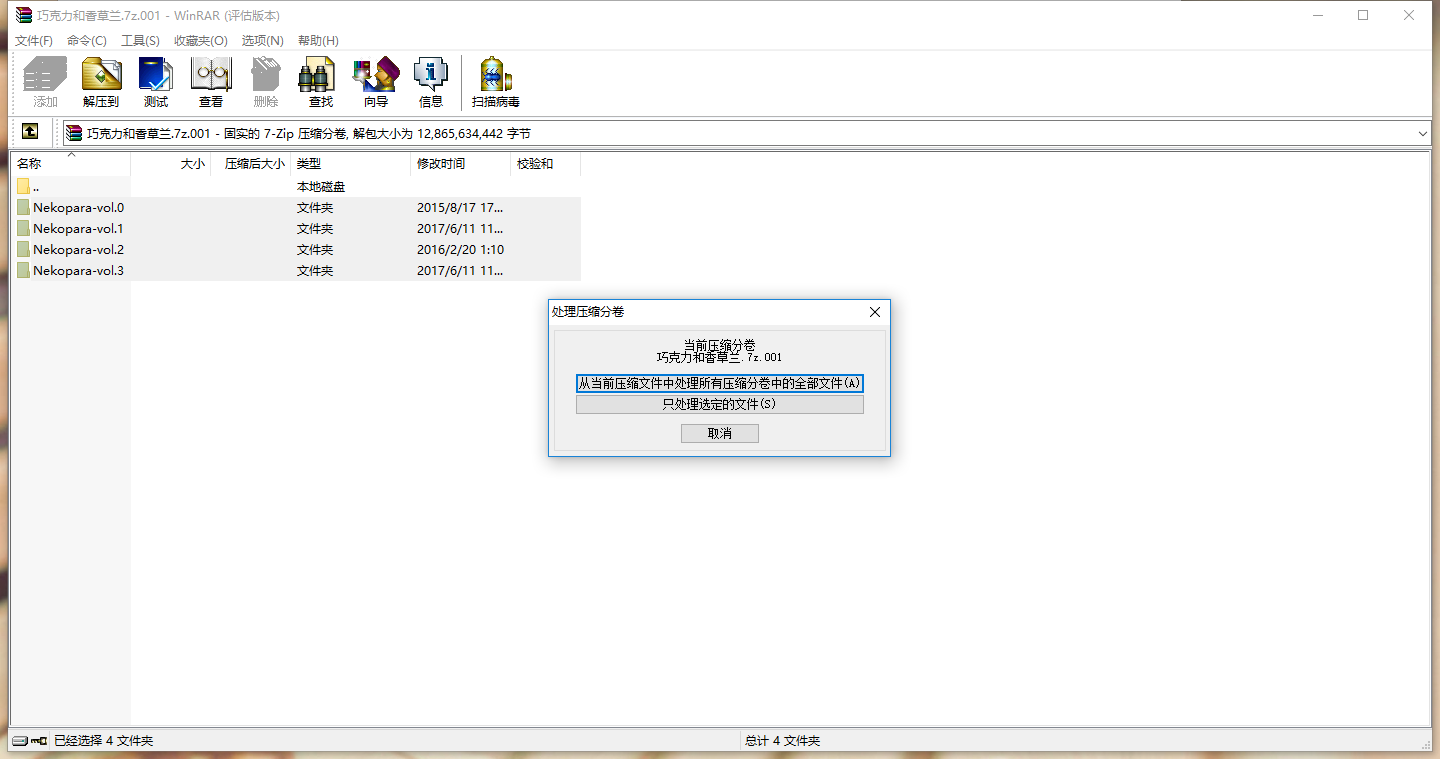Go up one level with the arrow button

coord(30,132)
